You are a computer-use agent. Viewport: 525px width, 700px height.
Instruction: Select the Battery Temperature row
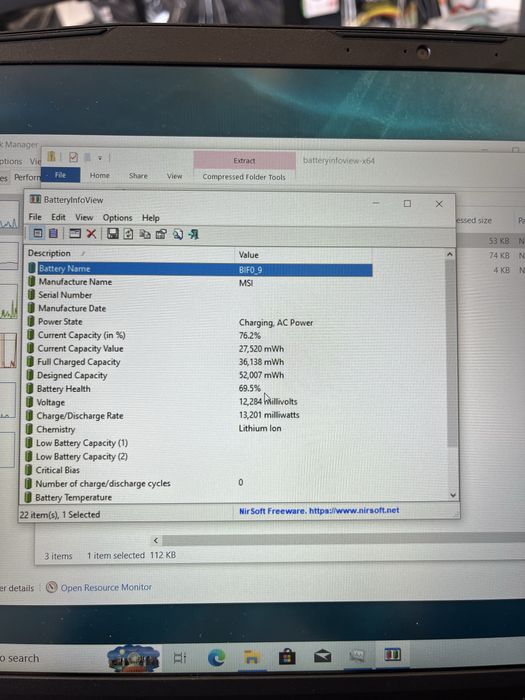click(198, 497)
